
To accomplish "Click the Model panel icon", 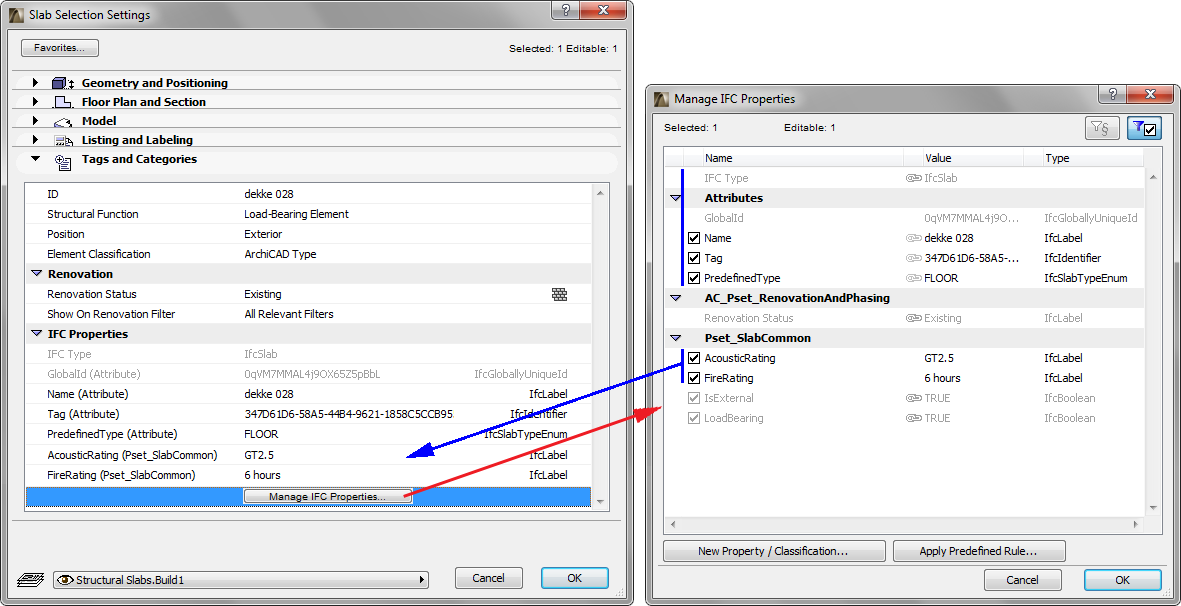I will click(63, 121).
